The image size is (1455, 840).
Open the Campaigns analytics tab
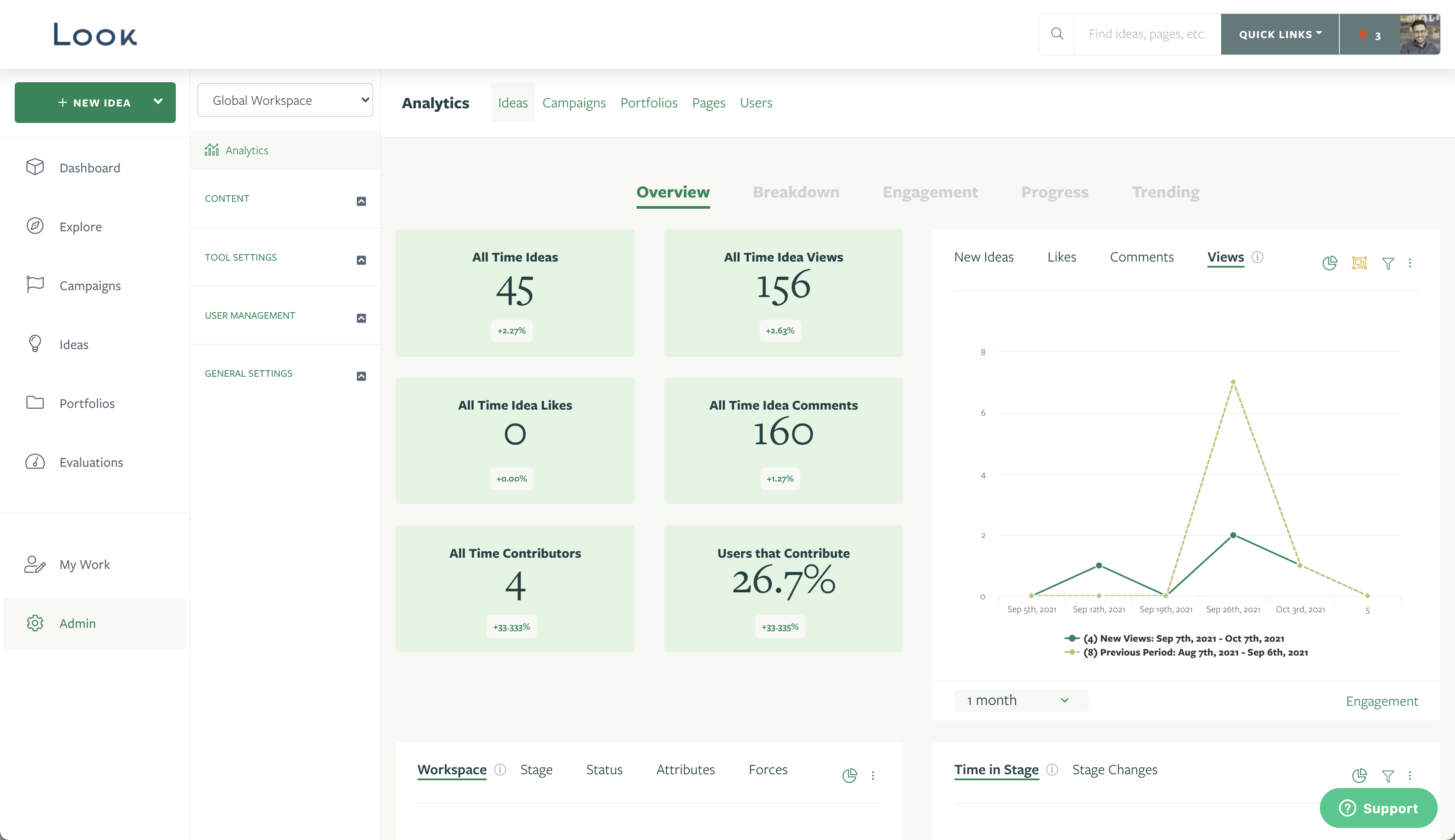574,103
